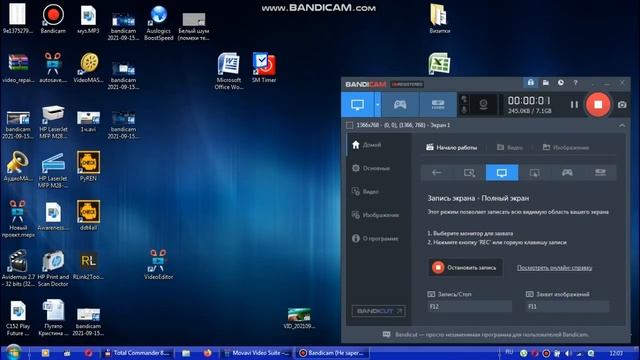This screenshot has width=640, height=360.
Task: Select the АудиоМАСТЕР desktop icon
Action: [x=18, y=166]
